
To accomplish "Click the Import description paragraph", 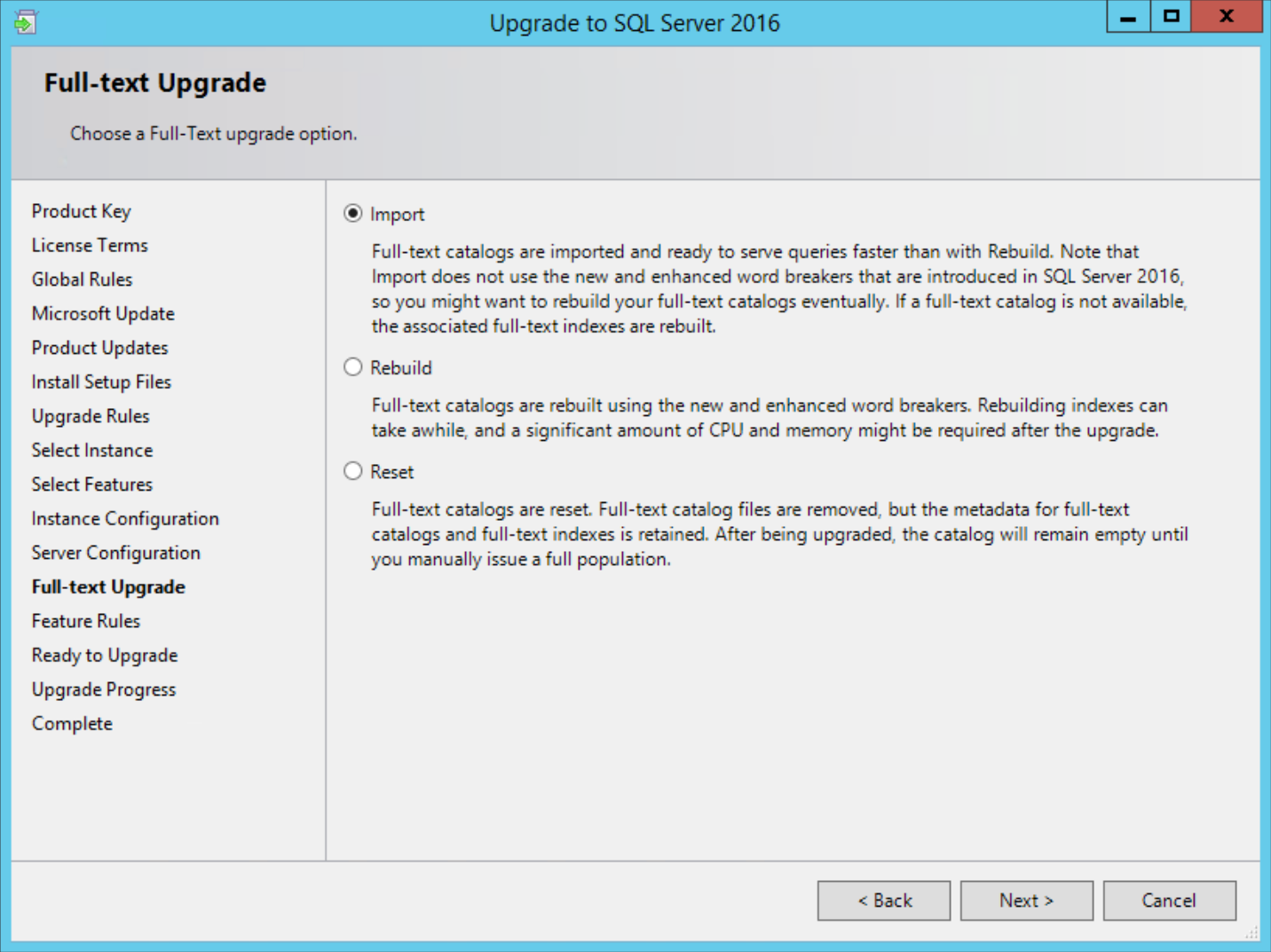I will [779, 288].
